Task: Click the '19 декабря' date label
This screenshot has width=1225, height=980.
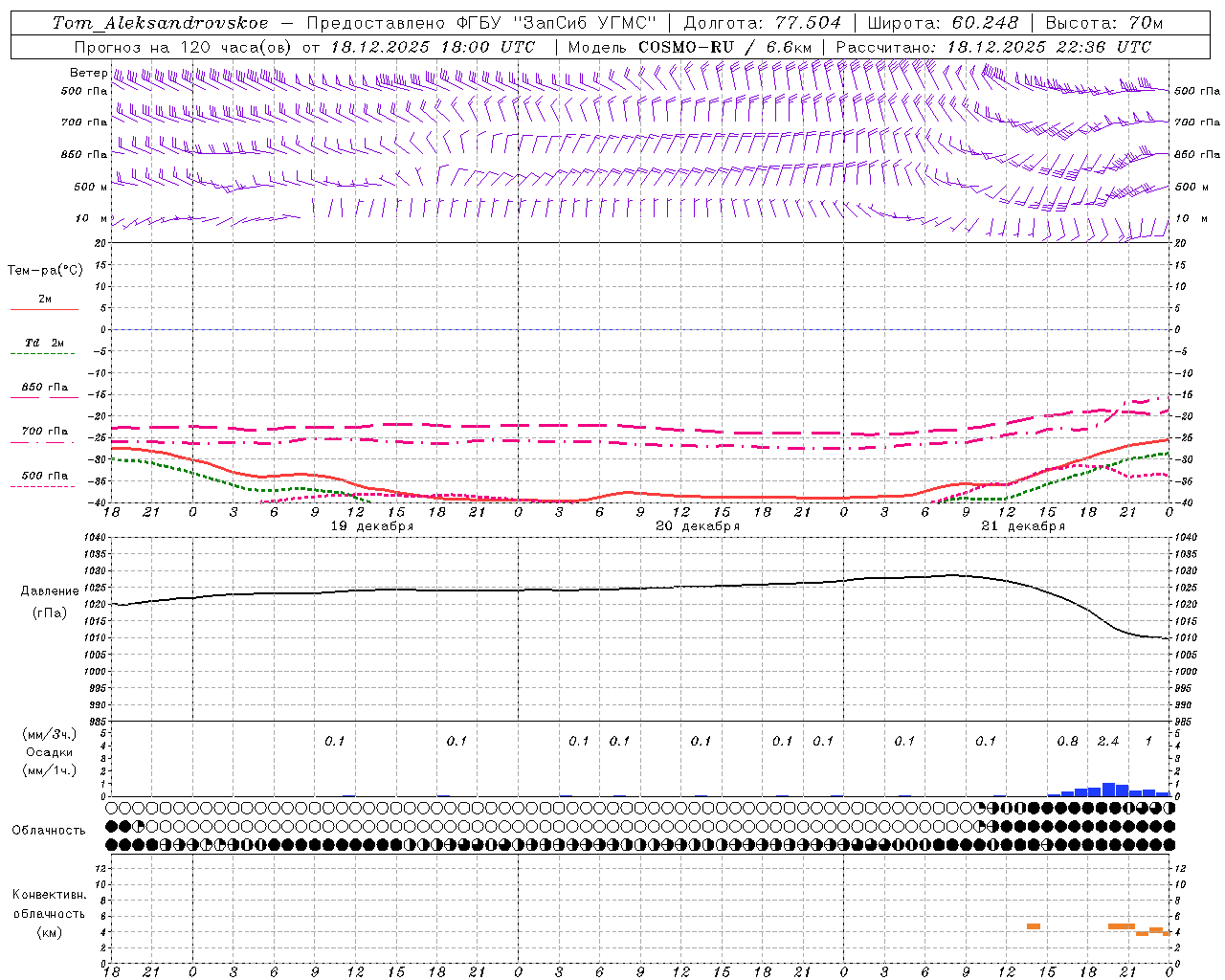Action: pos(372,526)
